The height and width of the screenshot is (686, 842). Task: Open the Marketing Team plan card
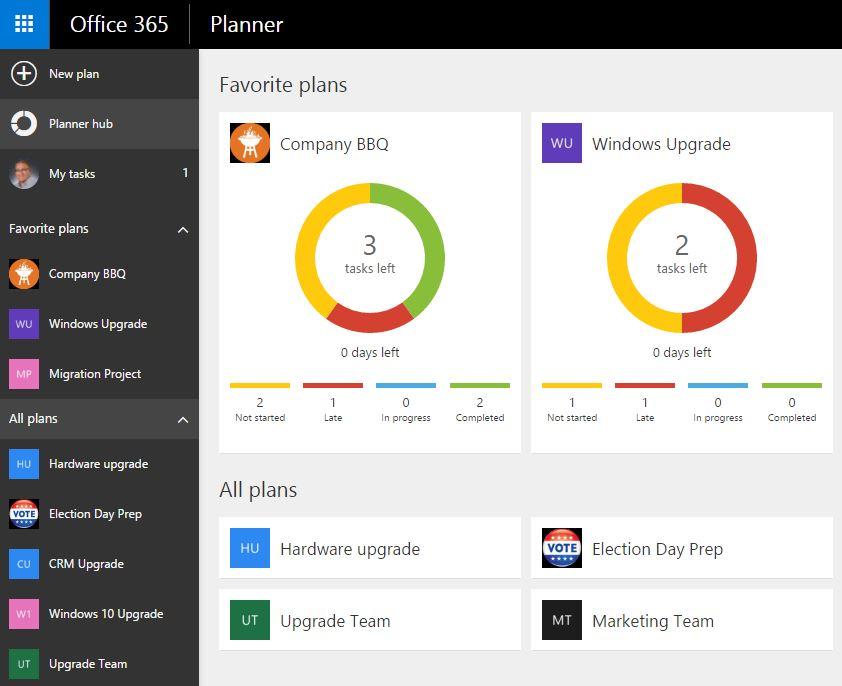tap(682, 620)
